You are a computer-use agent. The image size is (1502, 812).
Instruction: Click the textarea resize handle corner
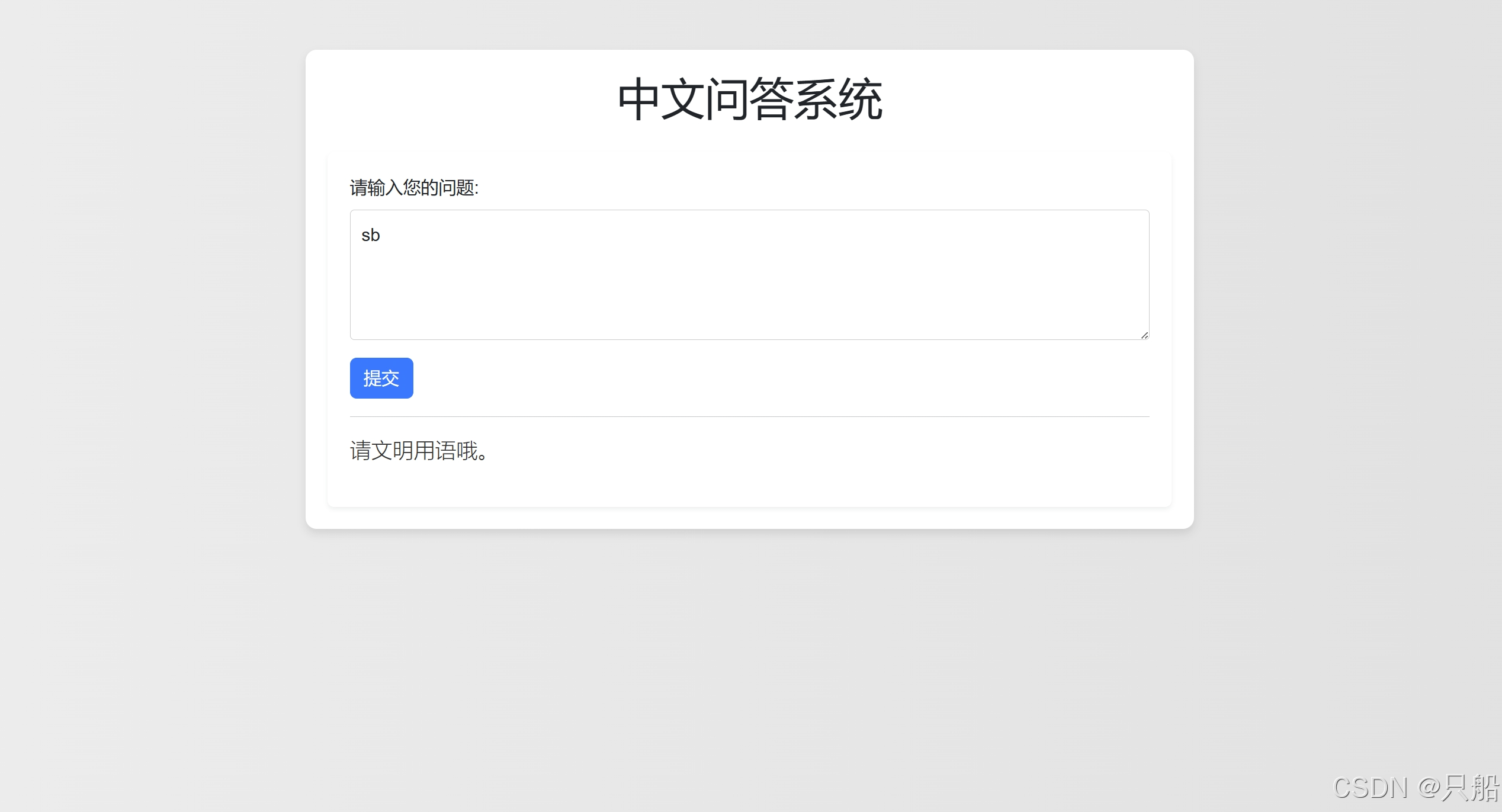pyautogui.click(x=1144, y=335)
